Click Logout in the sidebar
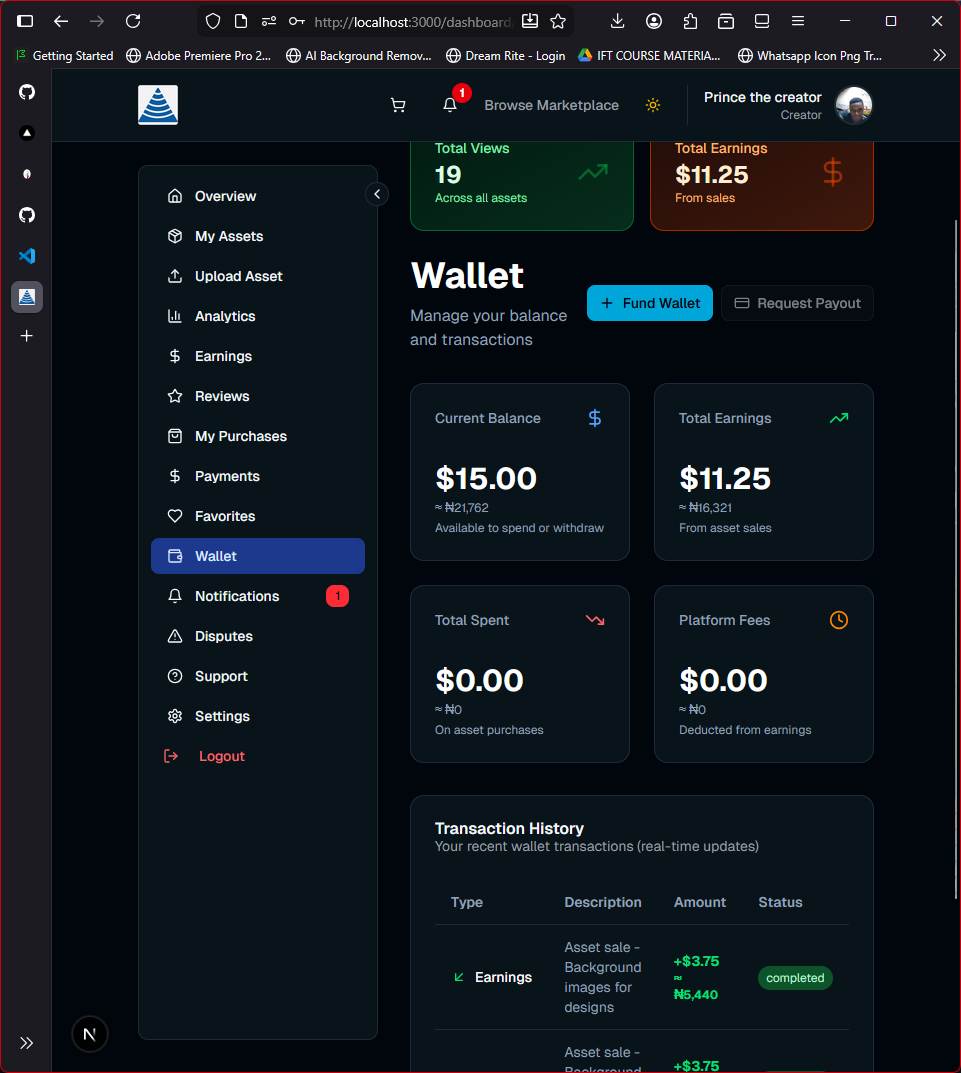Screen dimensions: 961x1073 (x=221, y=756)
